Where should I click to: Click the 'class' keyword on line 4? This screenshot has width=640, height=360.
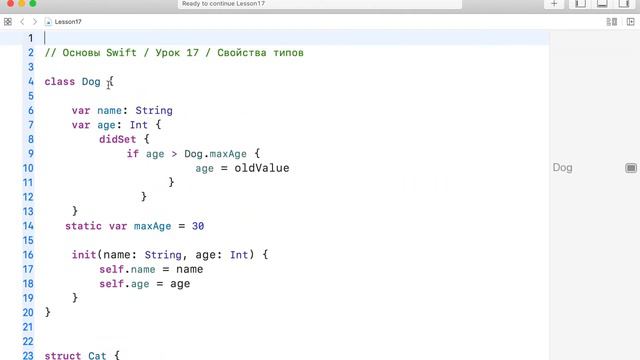[x=60, y=82]
